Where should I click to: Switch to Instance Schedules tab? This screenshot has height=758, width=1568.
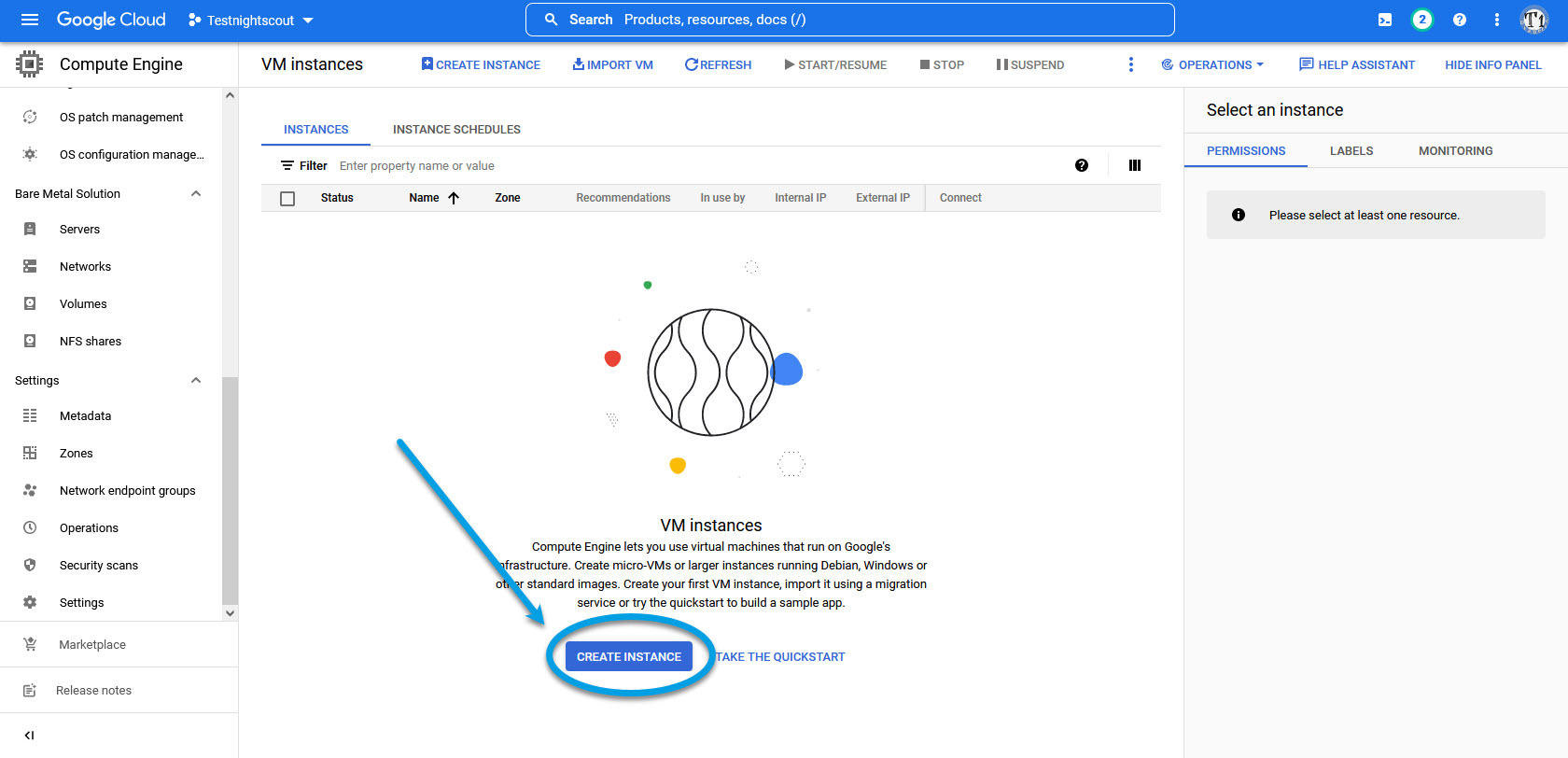[456, 130]
